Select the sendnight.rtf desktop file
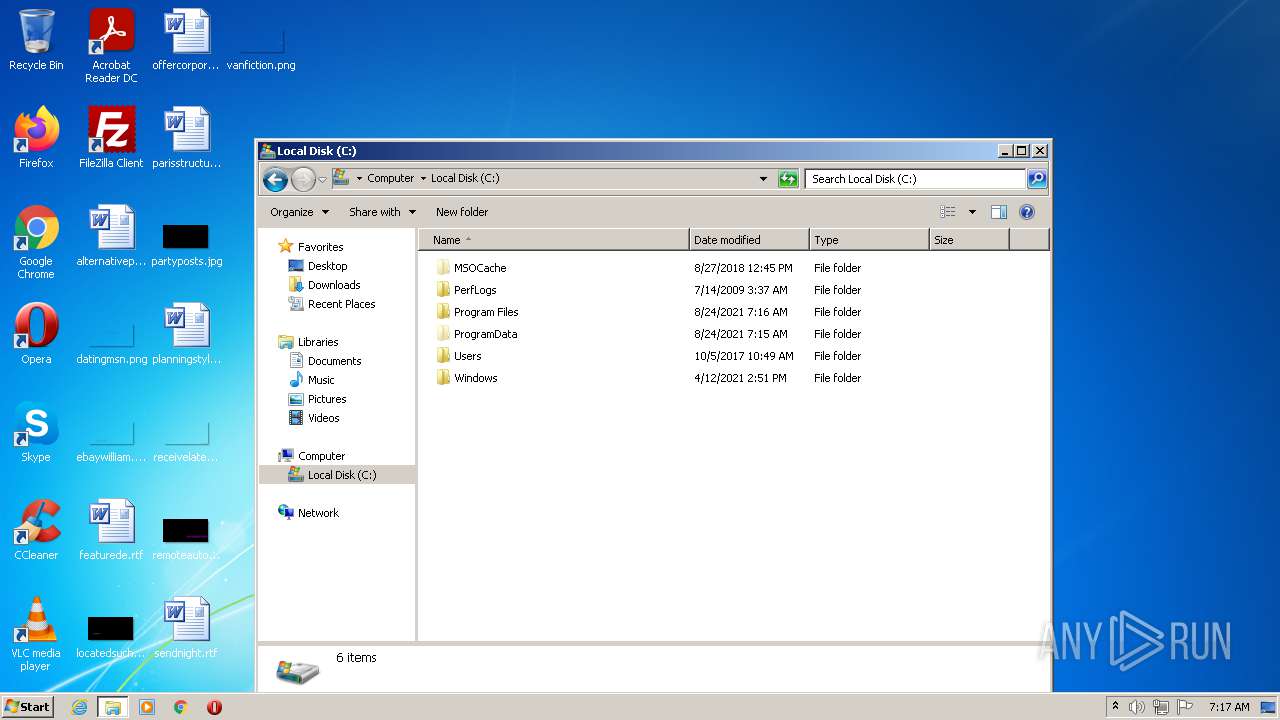 tap(186, 628)
